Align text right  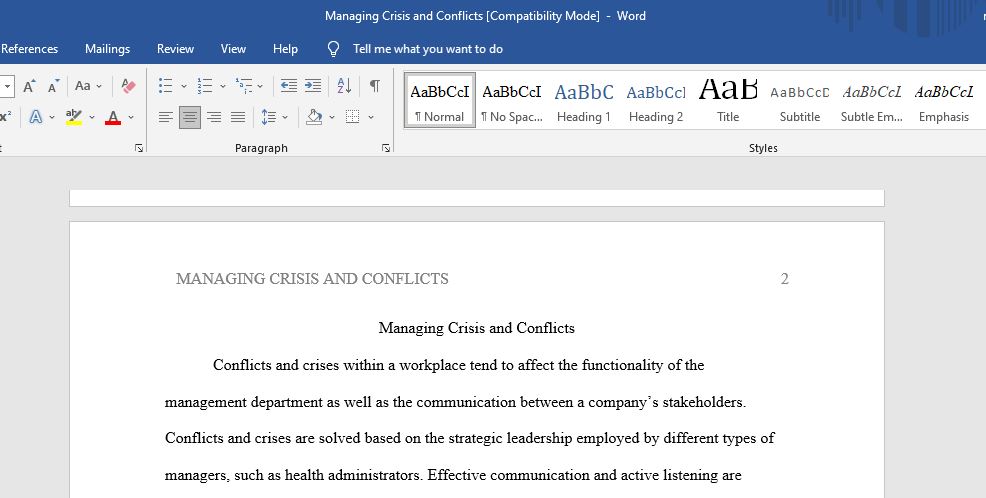pos(214,117)
